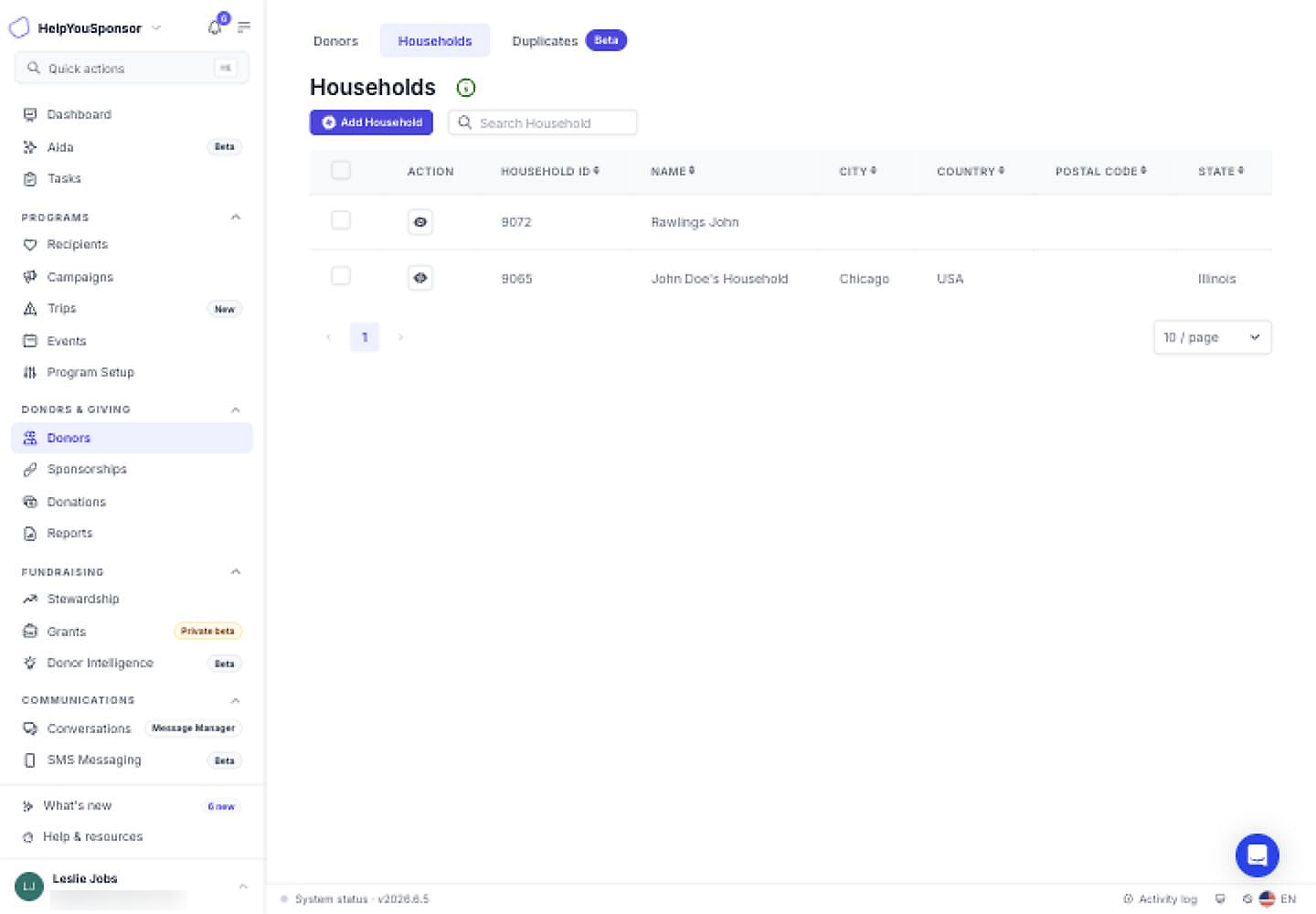Switch to the Donors tab
1316x914 pixels.
[x=335, y=41]
